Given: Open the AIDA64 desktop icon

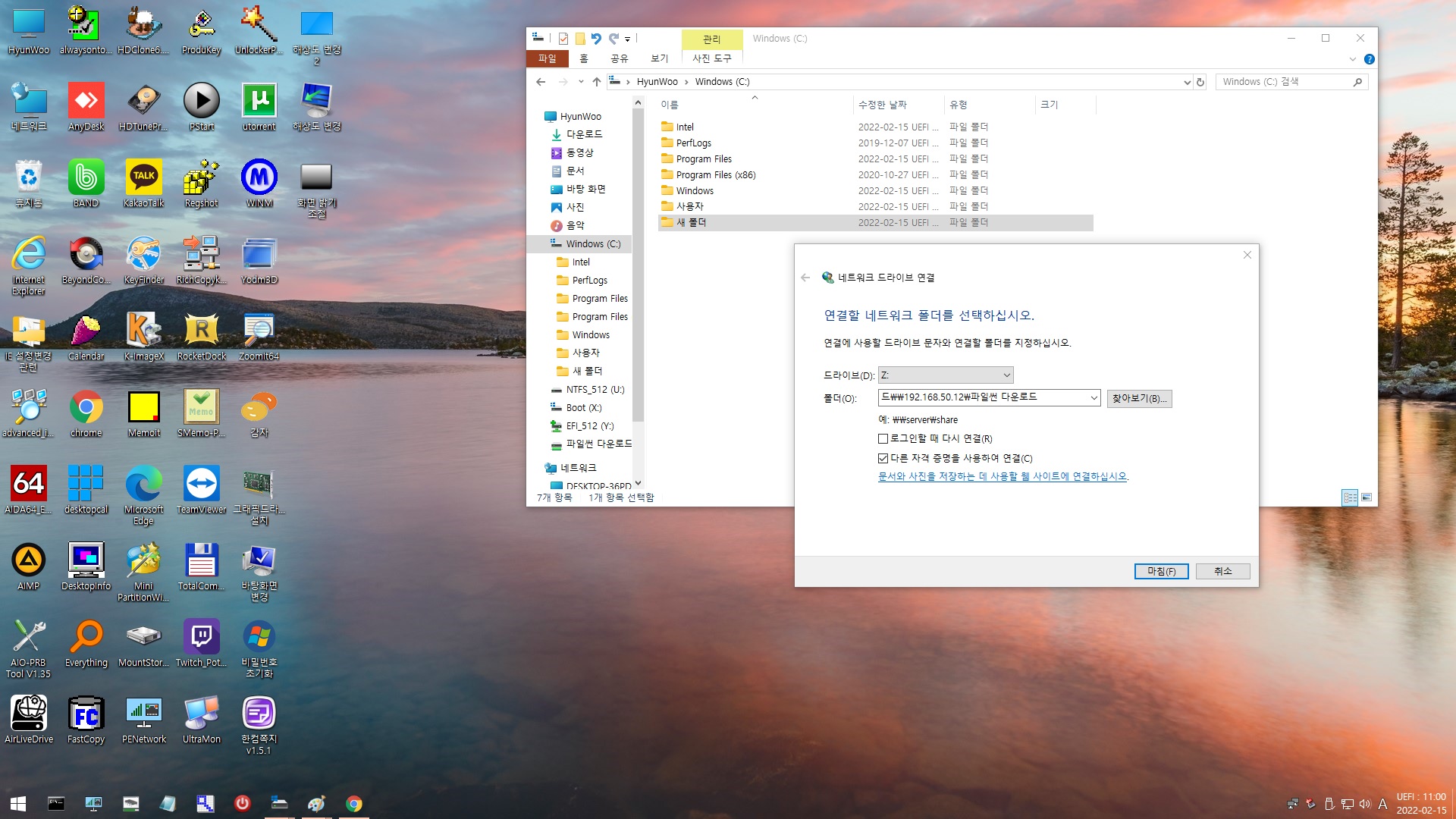Looking at the screenshot, I should [28, 490].
